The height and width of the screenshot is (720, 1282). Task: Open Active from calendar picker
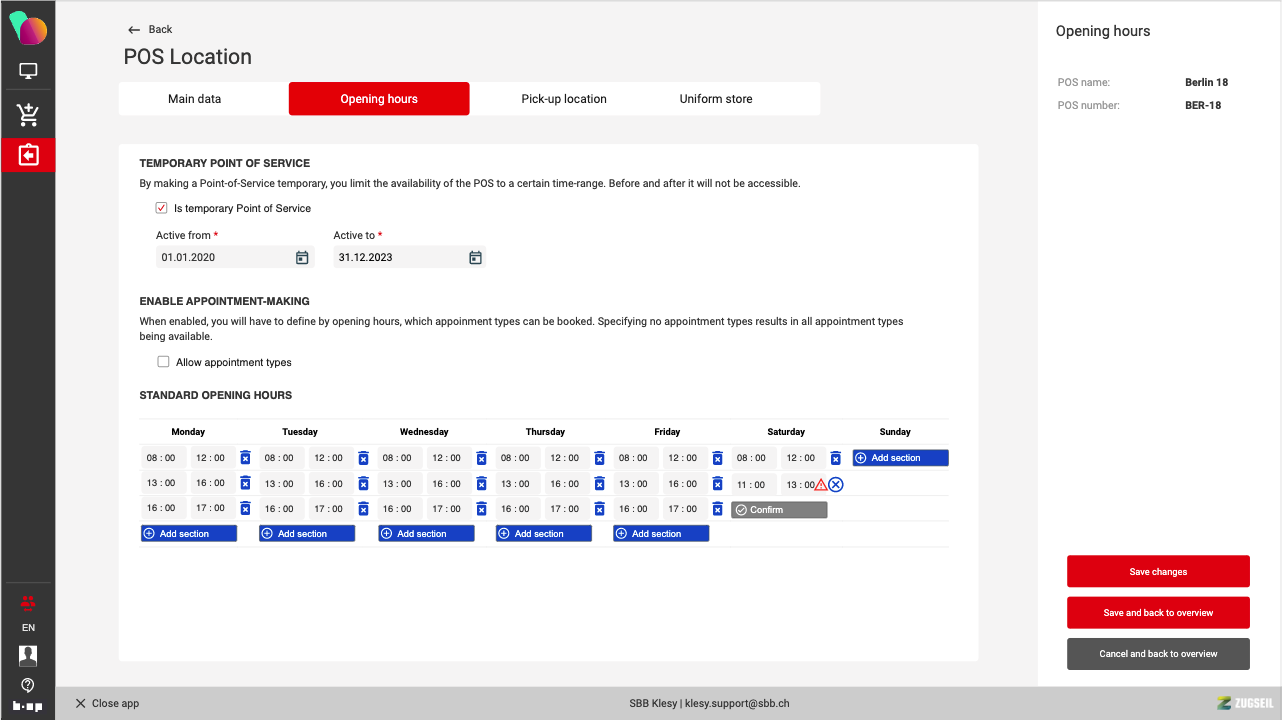pyautogui.click(x=302, y=257)
